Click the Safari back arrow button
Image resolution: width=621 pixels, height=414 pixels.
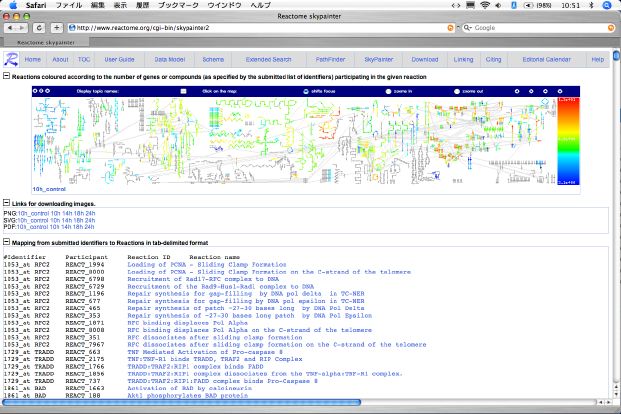tap(9, 27)
